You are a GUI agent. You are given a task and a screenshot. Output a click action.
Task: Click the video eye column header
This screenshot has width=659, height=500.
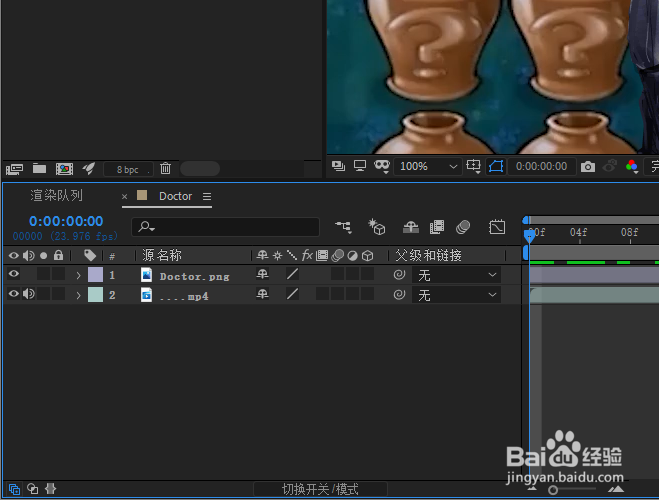tap(13, 255)
